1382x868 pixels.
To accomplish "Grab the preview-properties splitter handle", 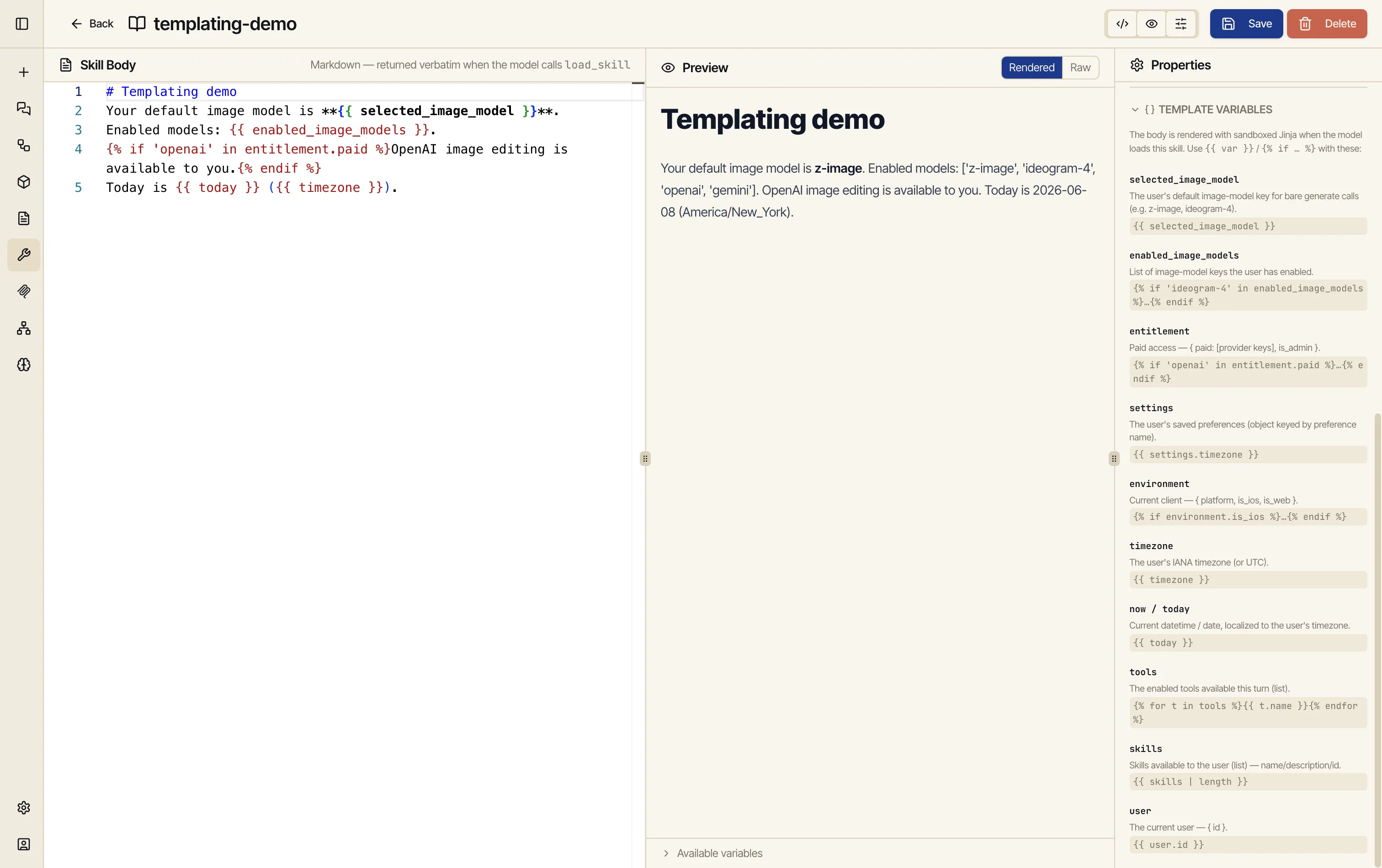I will [1114, 458].
